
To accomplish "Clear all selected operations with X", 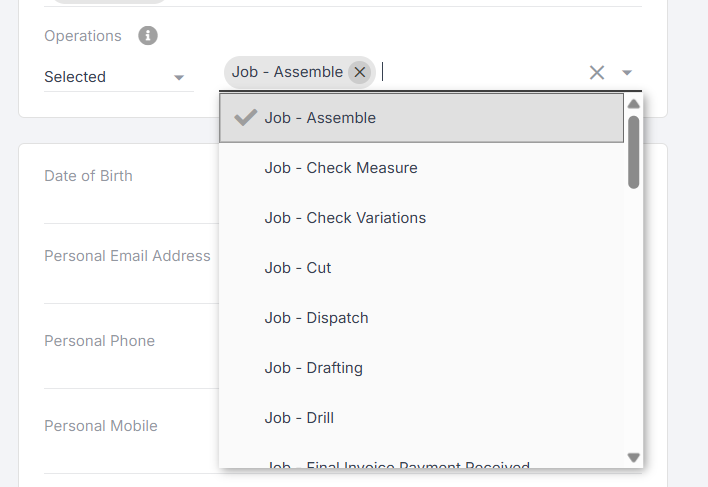I will pyautogui.click(x=597, y=72).
